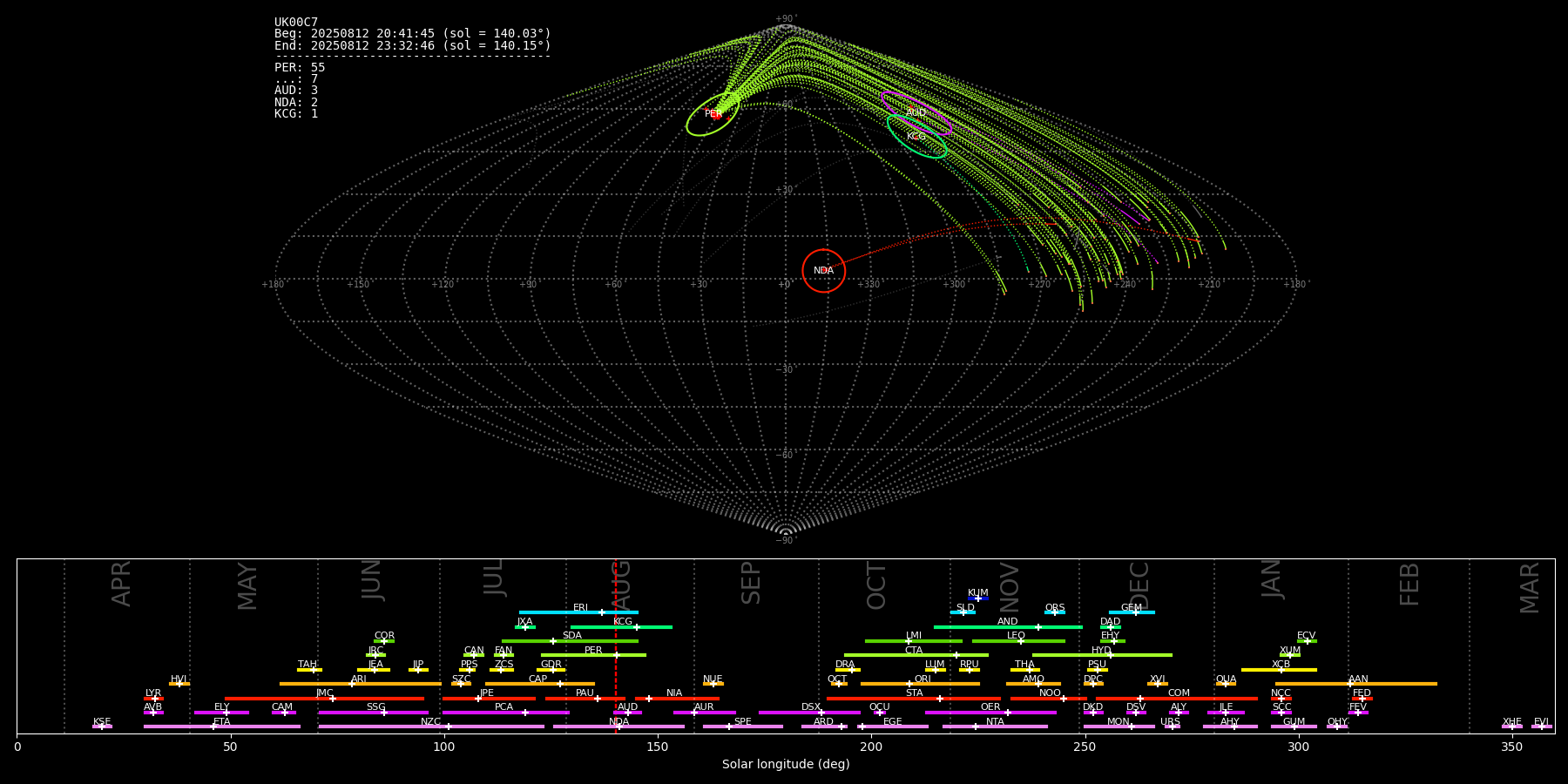The height and width of the screenshot is (784, 1568).
Task: Click the URS shower label on the timeline
Action: click(1171, 722)
